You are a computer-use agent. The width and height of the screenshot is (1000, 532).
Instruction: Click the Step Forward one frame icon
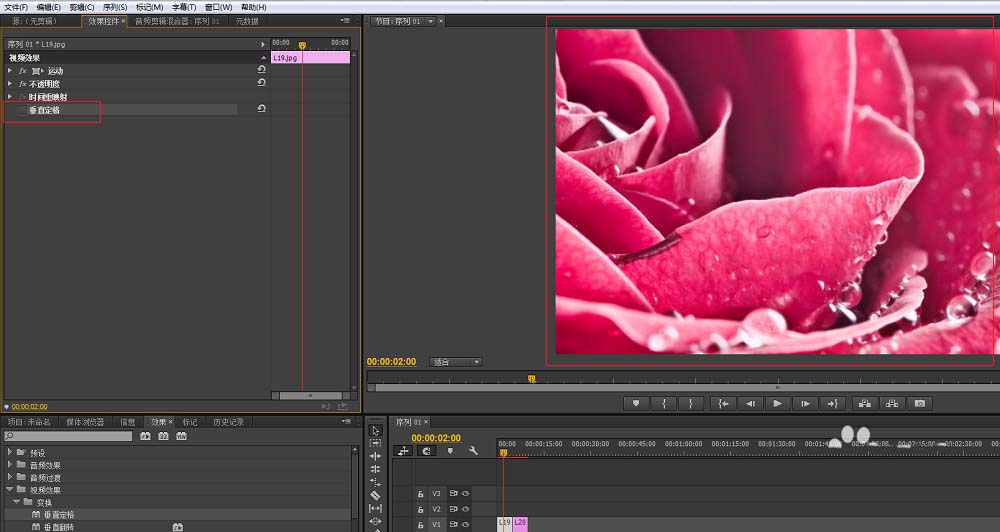804,403
